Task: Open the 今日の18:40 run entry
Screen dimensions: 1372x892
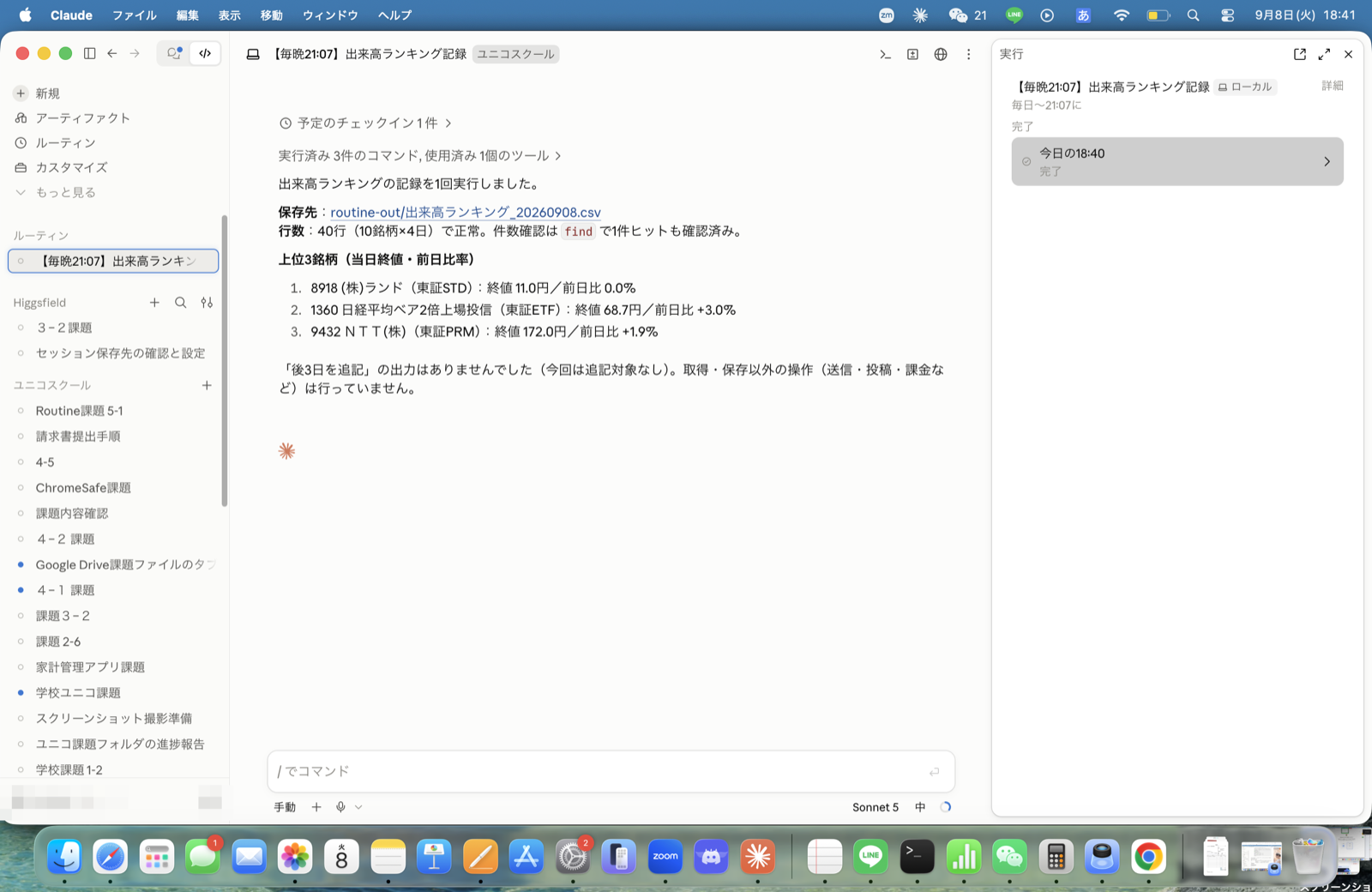Action: (1177, 161)
